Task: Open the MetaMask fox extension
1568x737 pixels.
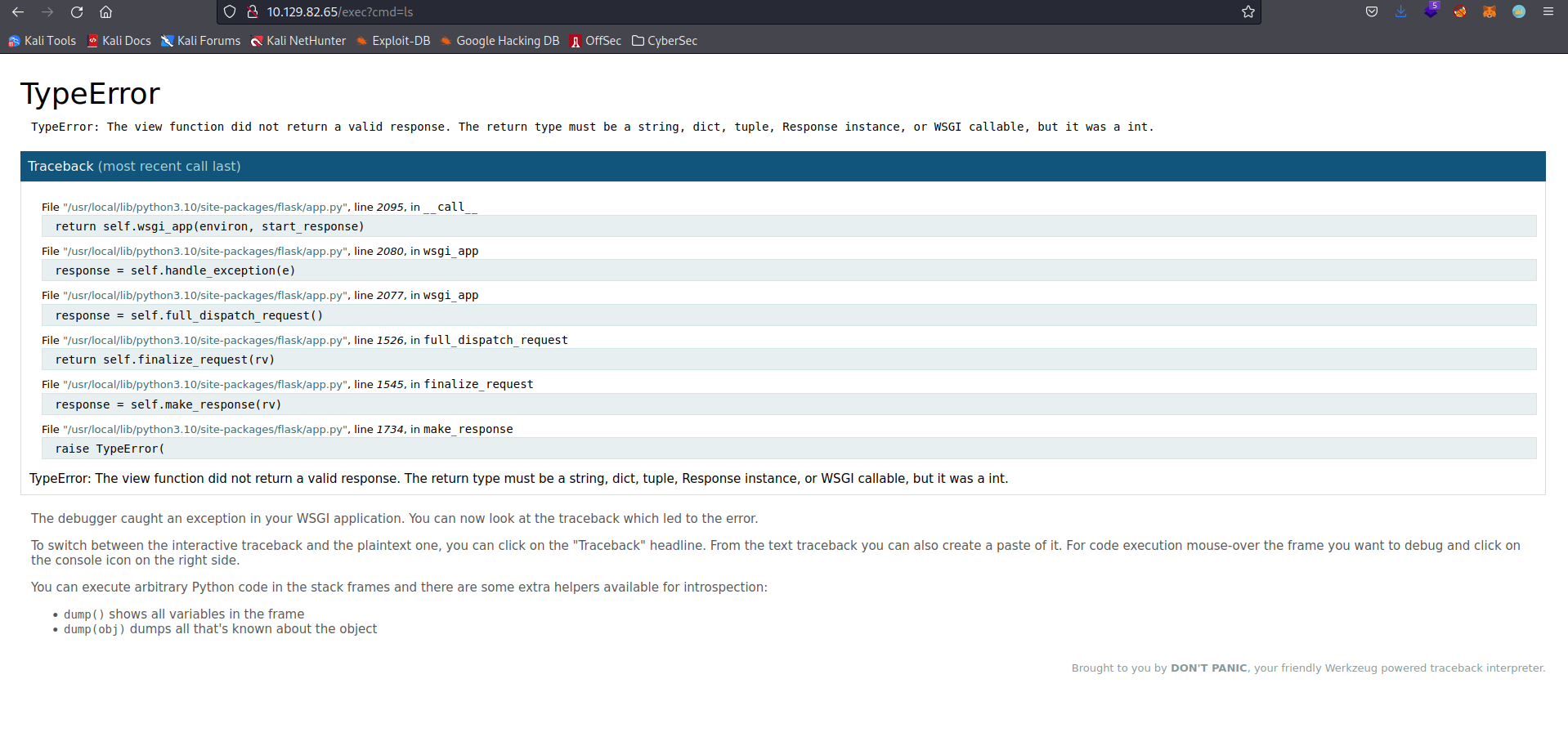Action: coord(1489,12)
